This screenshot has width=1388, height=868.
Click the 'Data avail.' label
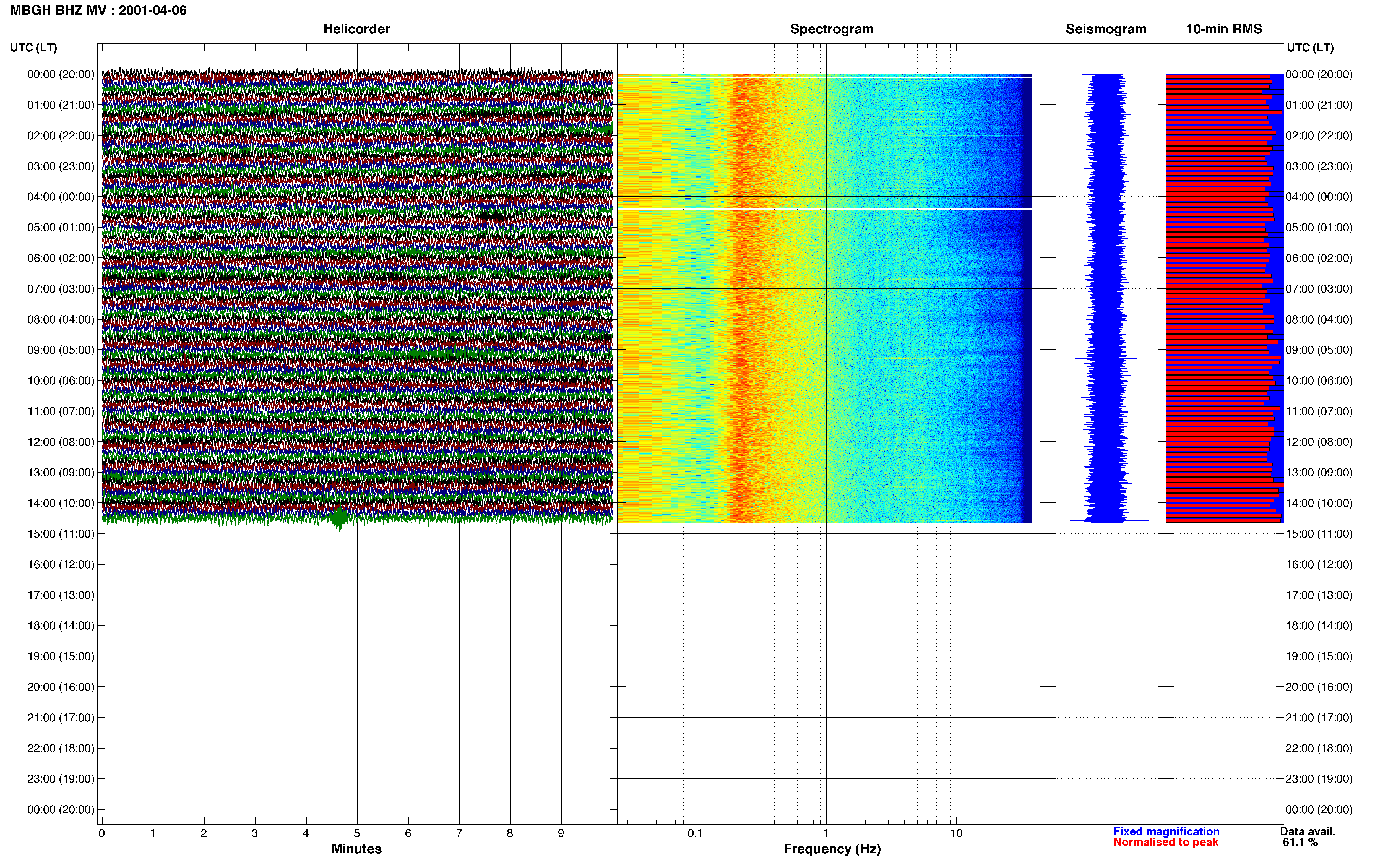[x=1308, y=831]
